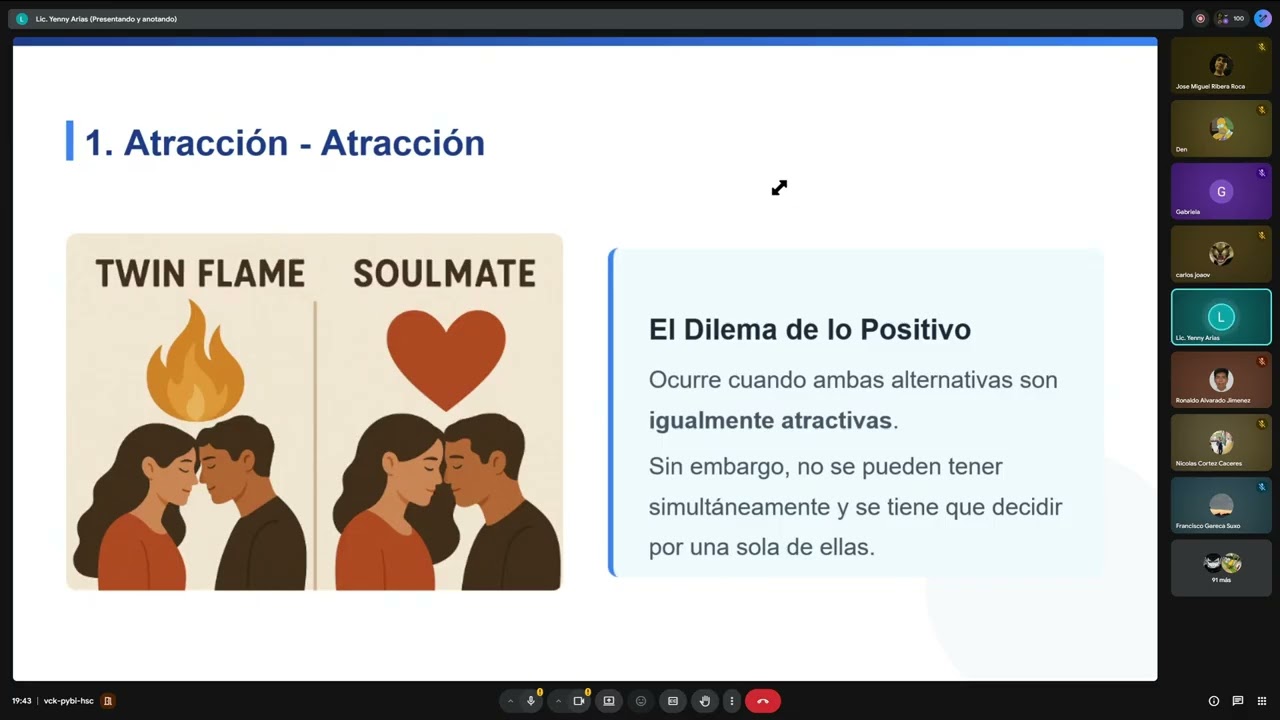Open microphone audio settings arrow
The width and height of the screenshot is (1280, 720).
tap(510, 701)
